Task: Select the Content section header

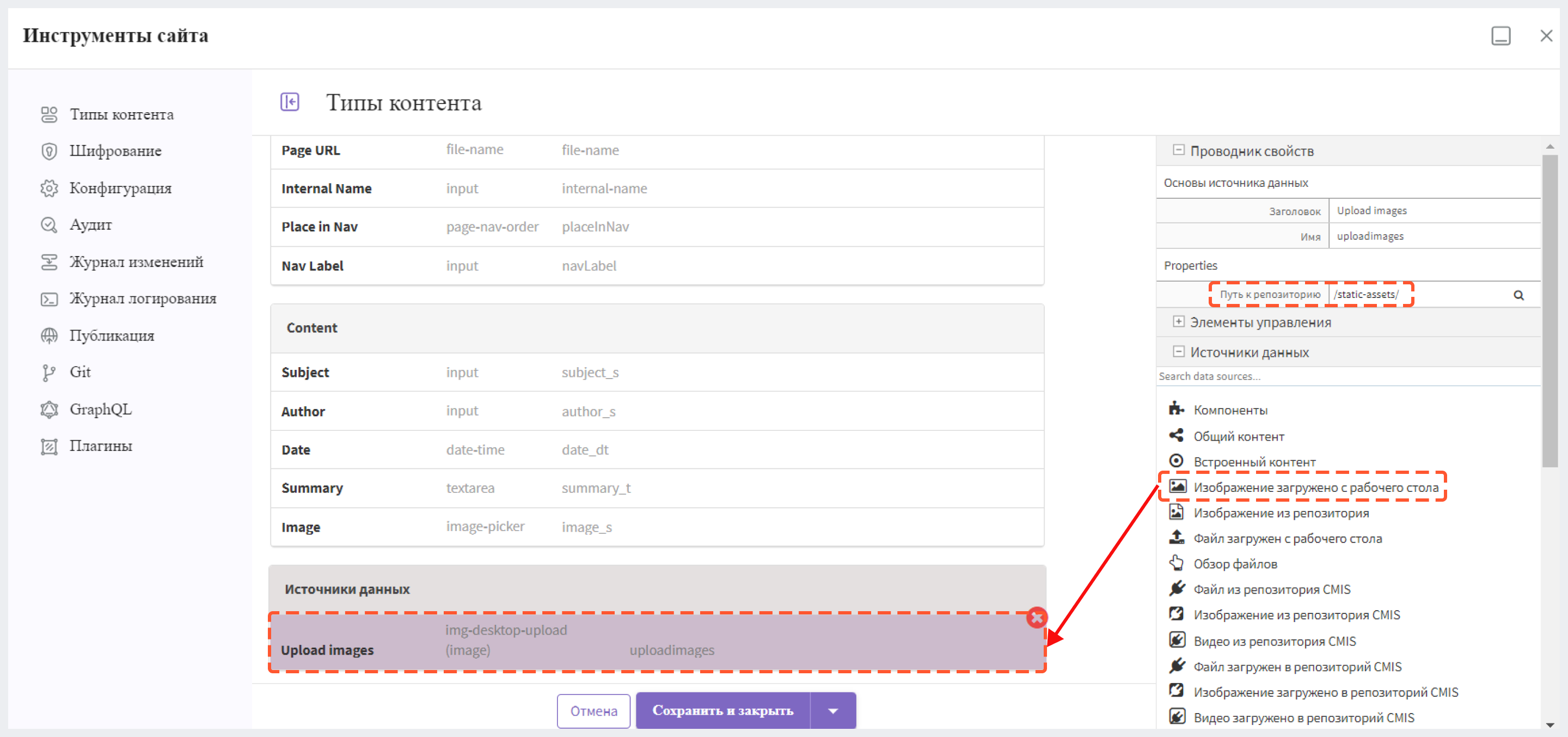Action: click(x=657, y=328)
